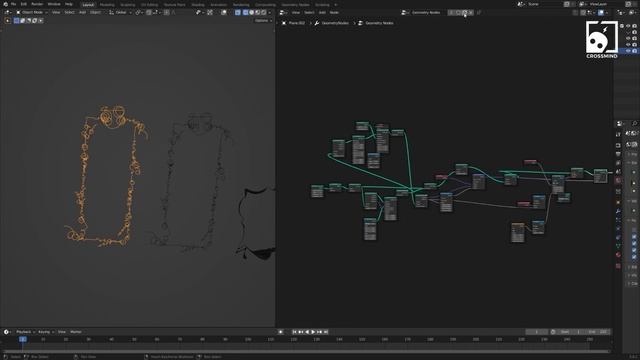Screen dimensions: 640x360
Task: Switch to the Geometry Nodes workspace tab
Action: [x=296, y=4]
